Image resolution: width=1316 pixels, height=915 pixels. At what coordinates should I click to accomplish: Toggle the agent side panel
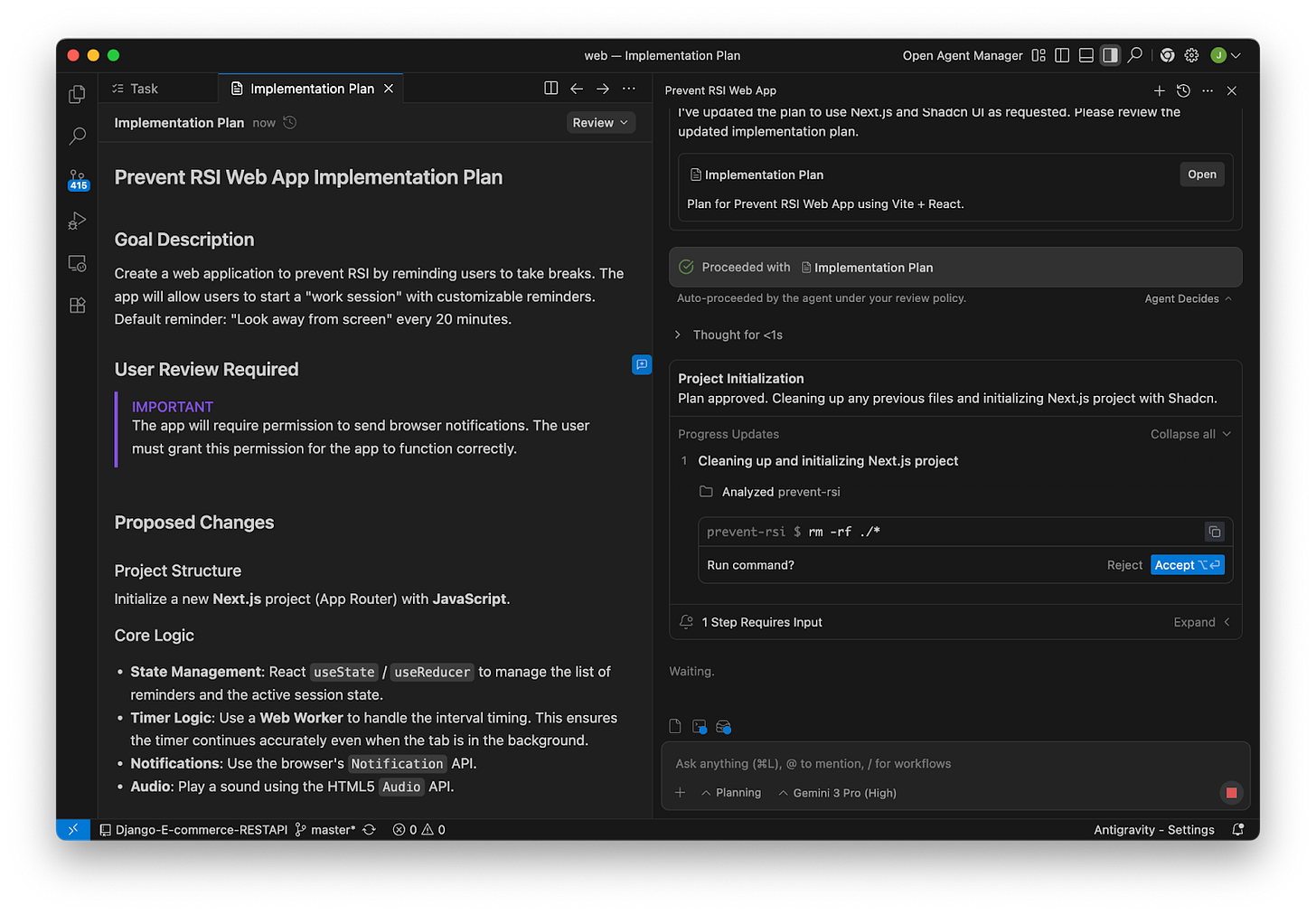click(x=1111, y=55)
